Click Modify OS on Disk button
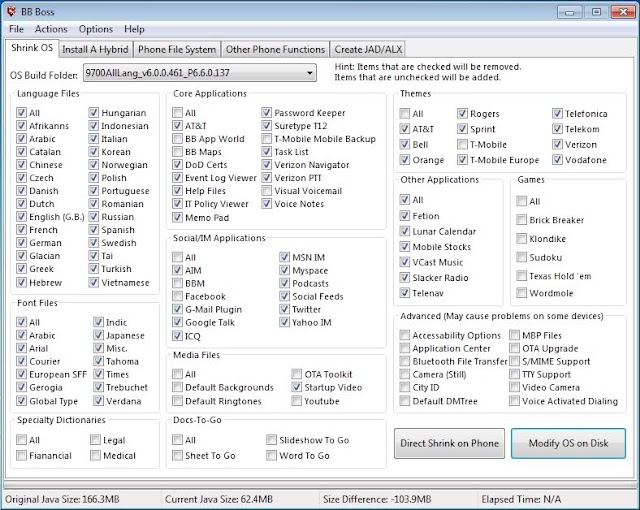The width and height of the screenshot is (640, 510). click(x=568, y=443)
